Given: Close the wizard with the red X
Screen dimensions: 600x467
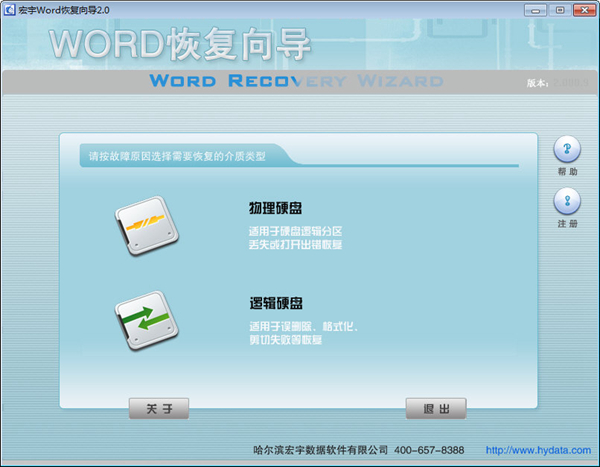Looking at the screenshot, I should pyautogui.click(x=584, y=10).
